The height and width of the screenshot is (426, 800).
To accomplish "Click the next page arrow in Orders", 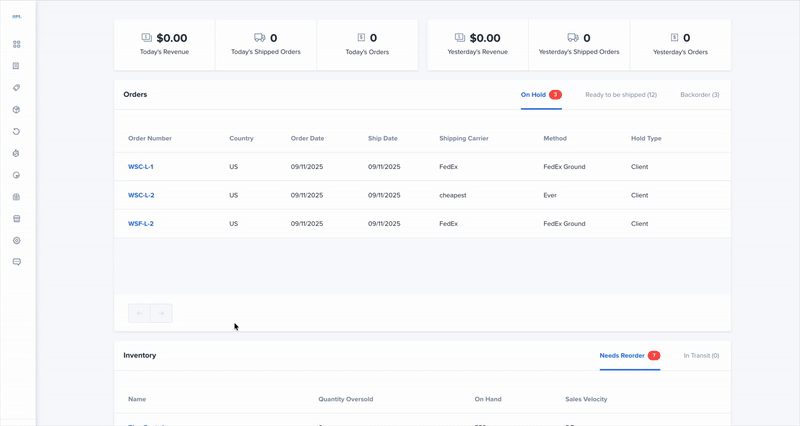I will [x=161, y=313].
